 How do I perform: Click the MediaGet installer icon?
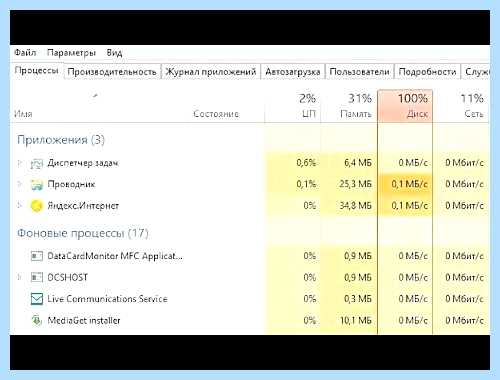37,320
